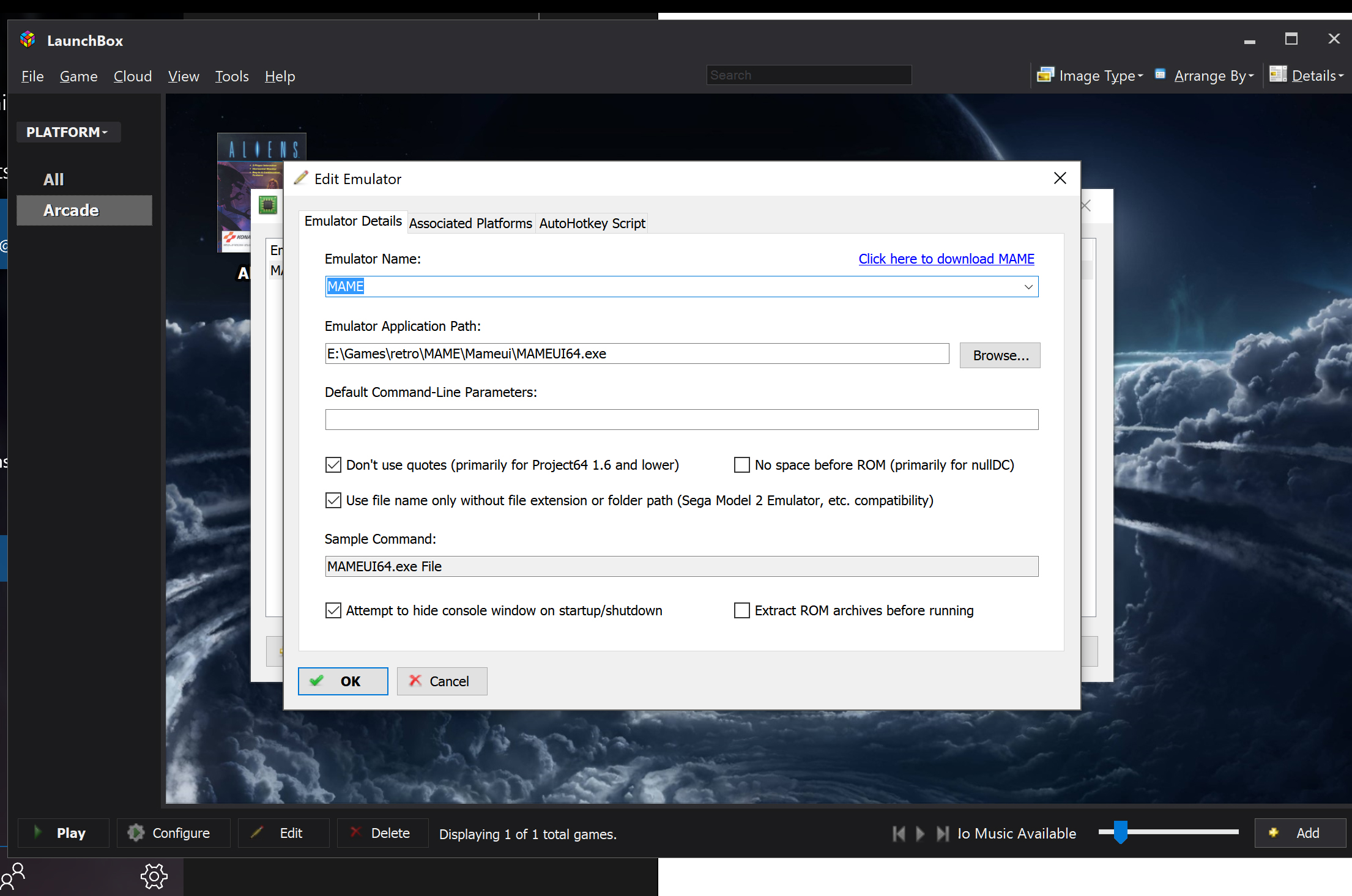This screenshot has height=896, width=1352.
Task: Open the Game menu
Action: pos(78,76)
